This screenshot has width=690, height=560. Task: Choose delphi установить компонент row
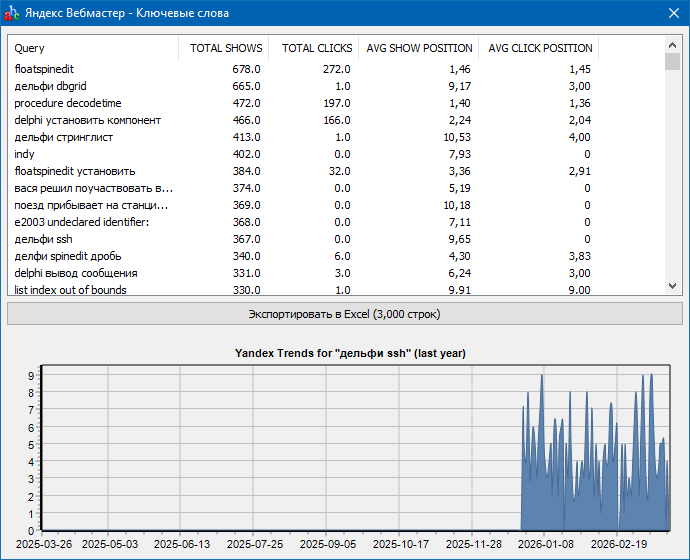pyautogui.click(x=87, y=120)
